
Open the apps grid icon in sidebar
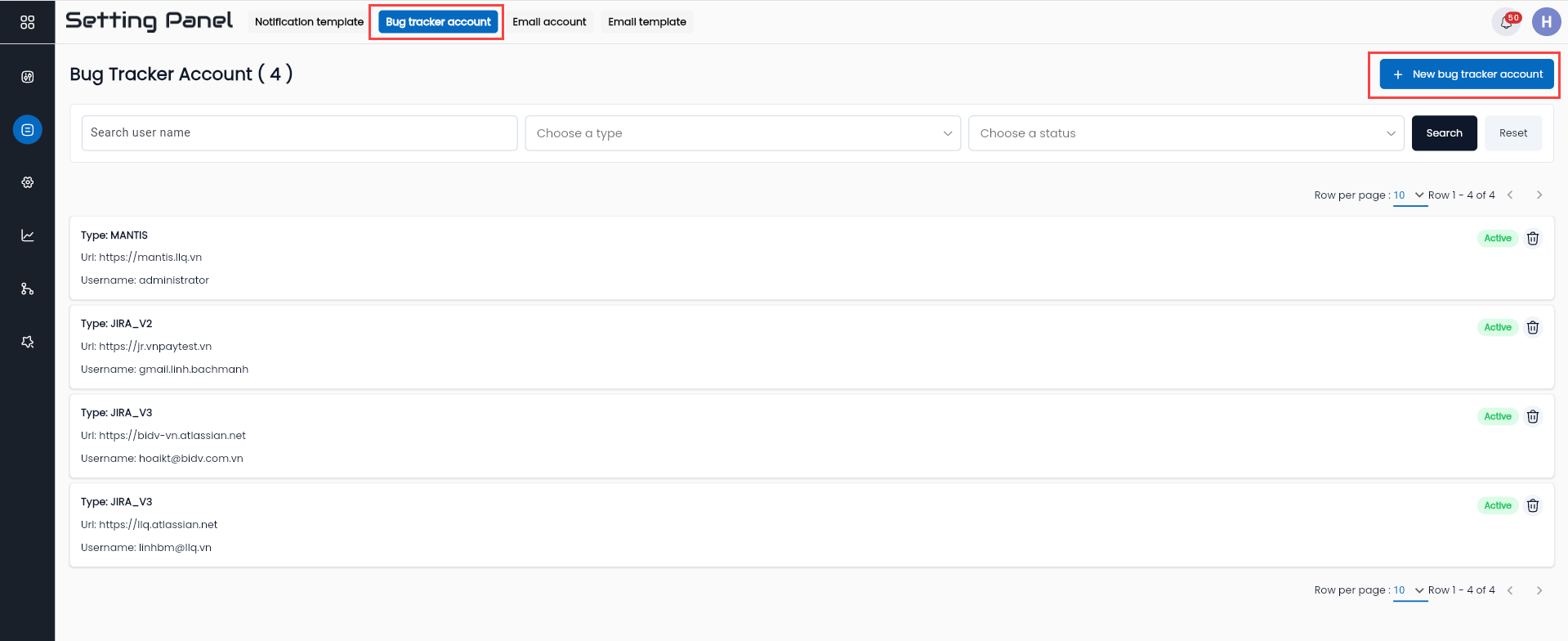coord(27,22)
